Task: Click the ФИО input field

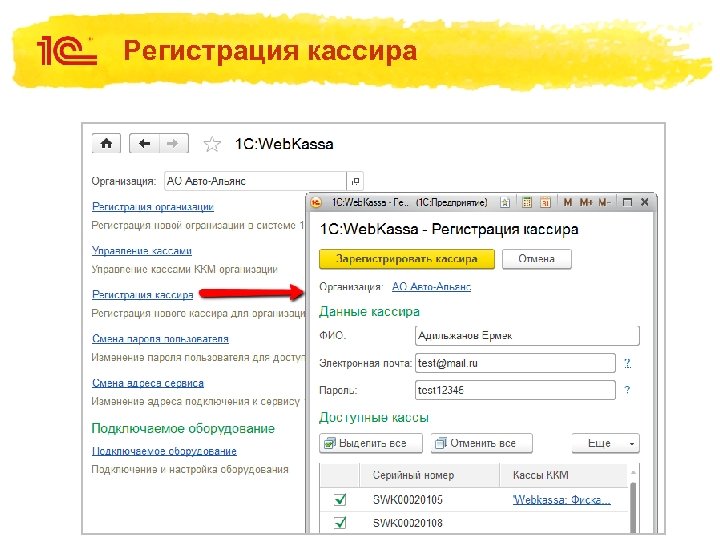Action: click(x=527, y=336)
